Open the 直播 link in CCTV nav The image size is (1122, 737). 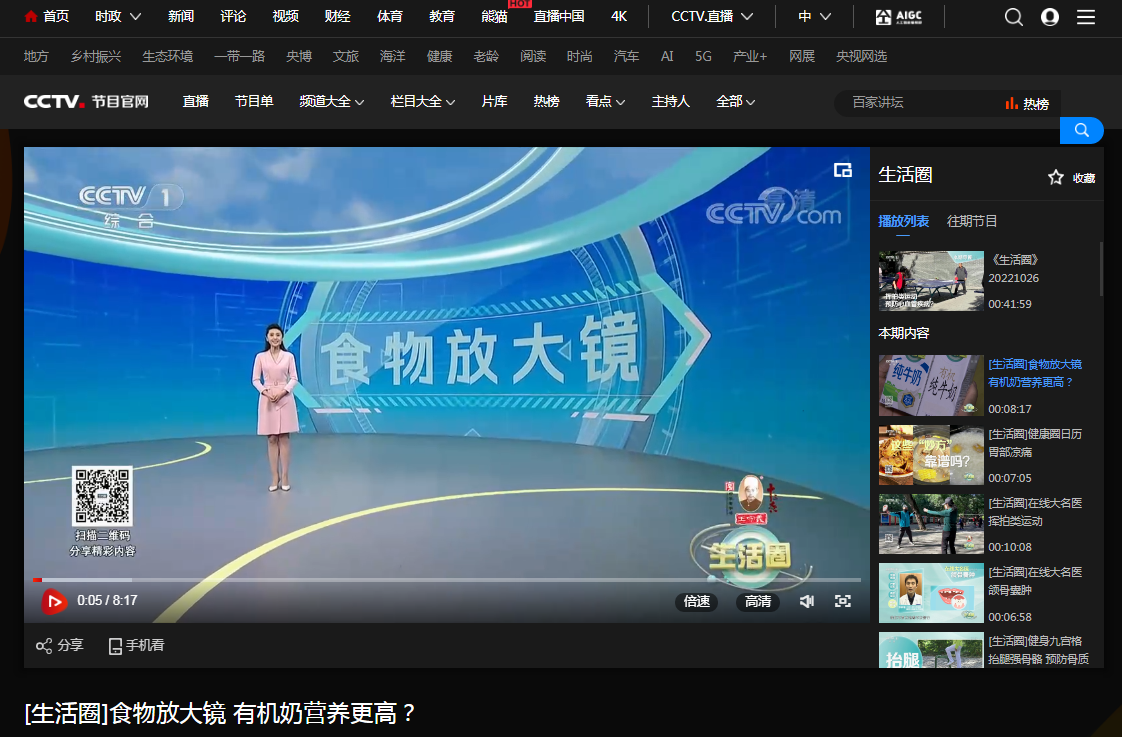pos(195,102)
